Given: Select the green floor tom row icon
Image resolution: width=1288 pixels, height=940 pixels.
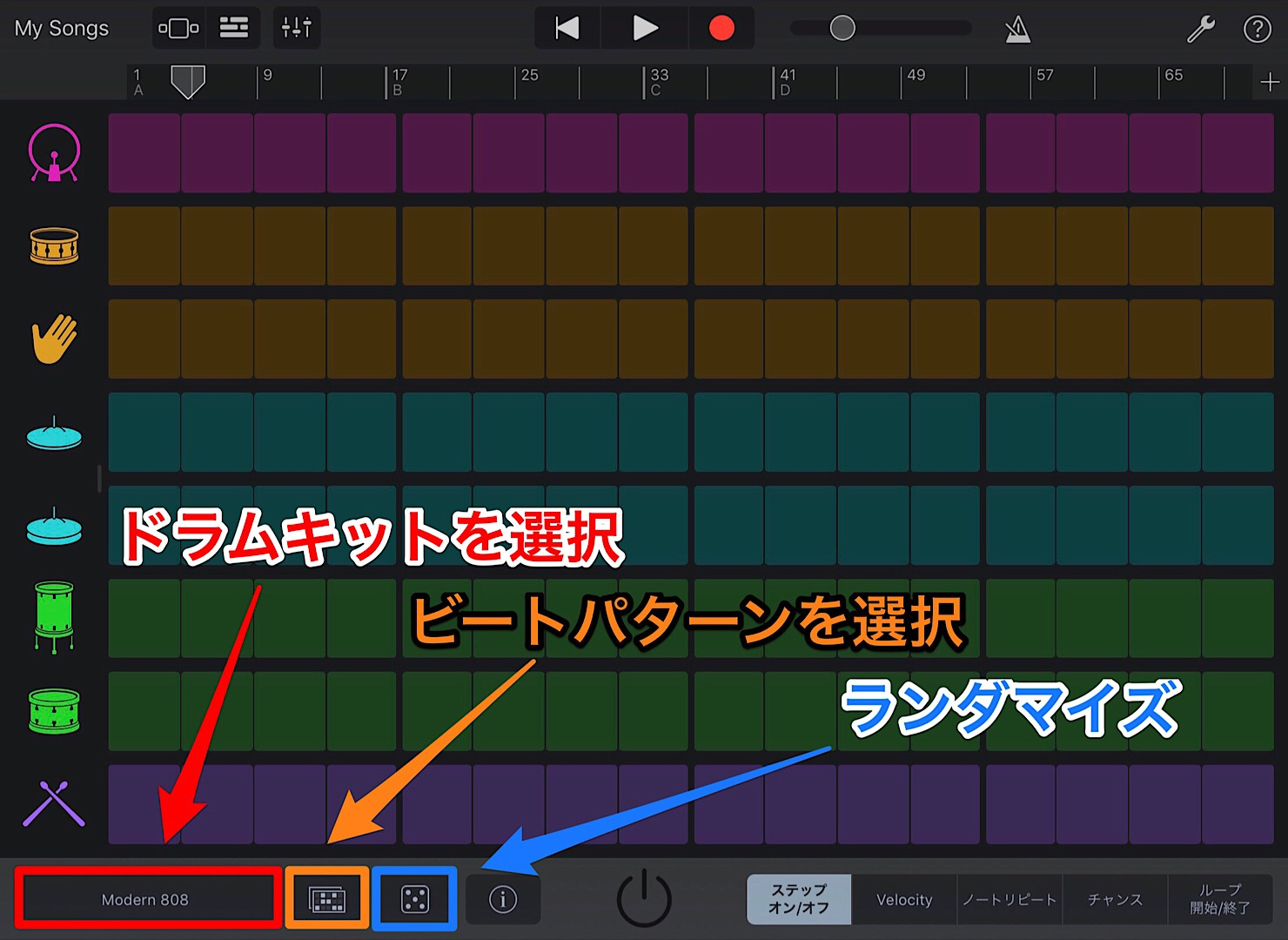Looking at the screenshot, I should coord(54,618).
